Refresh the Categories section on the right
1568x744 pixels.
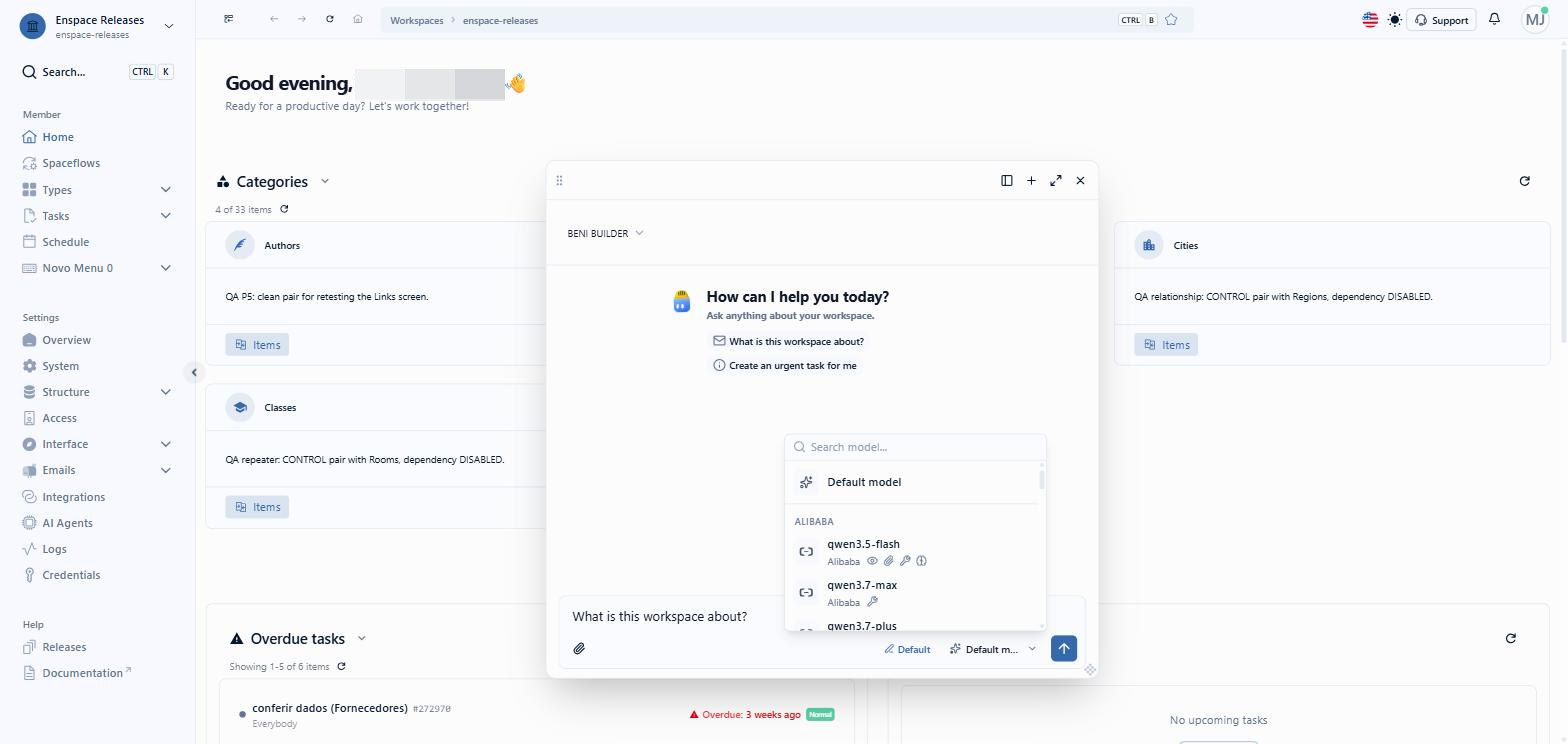tap(1525, 181)
